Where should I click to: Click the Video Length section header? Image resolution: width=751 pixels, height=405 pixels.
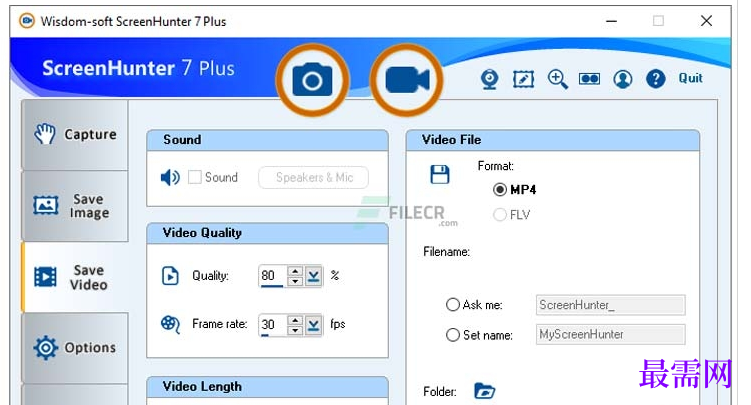[267, 387]
